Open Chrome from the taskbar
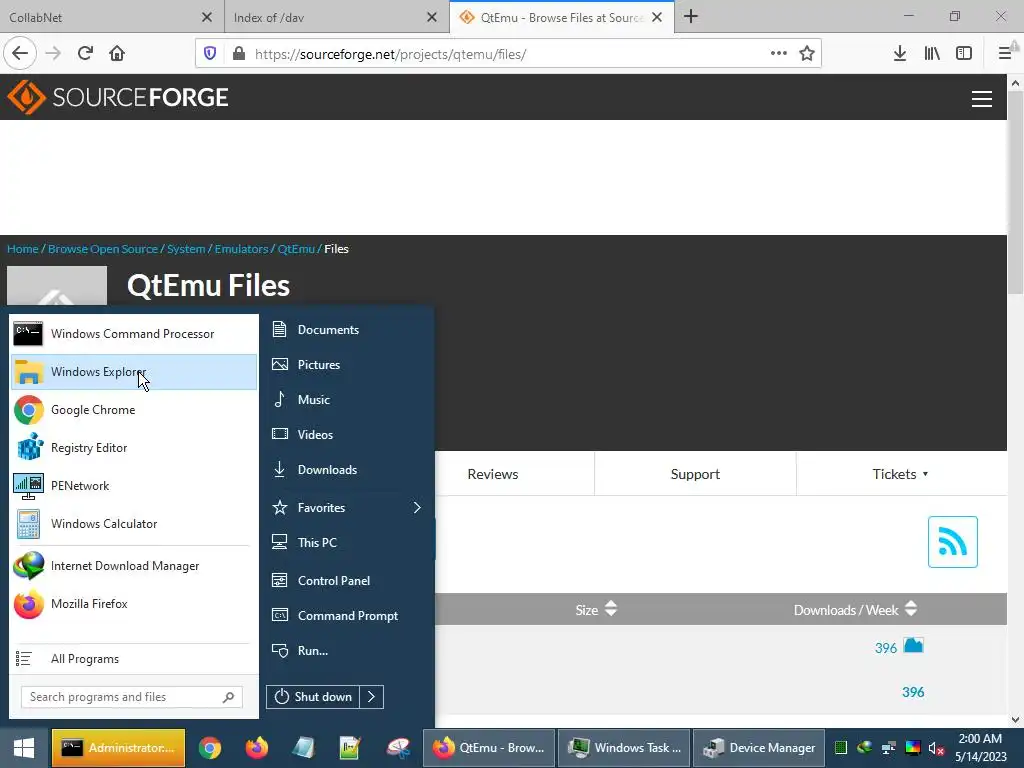Screen dimensions: 1024x768 pyautogui.click(x=210, y=748)
